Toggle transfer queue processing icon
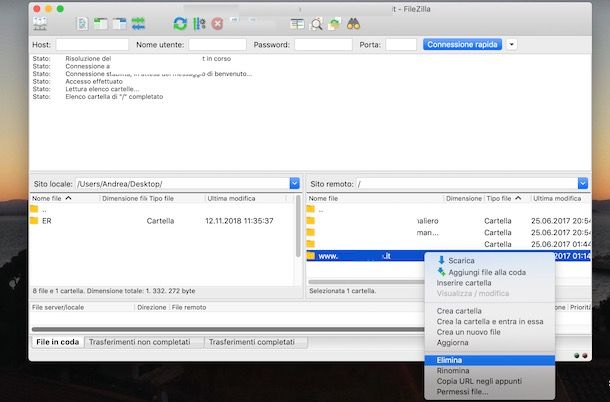The height and width of the screenshot is (402, 610). (x=199, y=24)
